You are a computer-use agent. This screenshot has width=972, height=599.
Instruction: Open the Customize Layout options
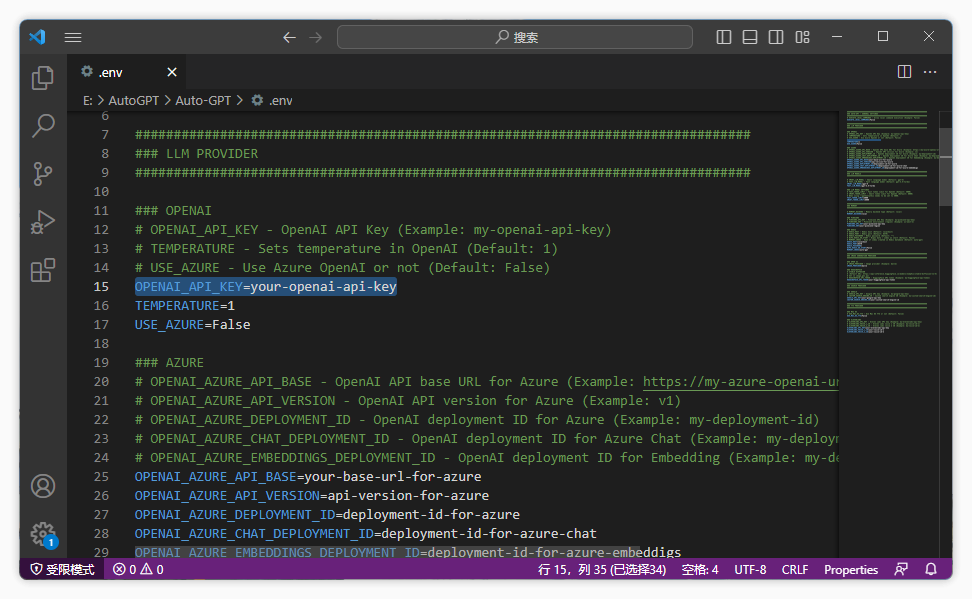click(802, 37)
